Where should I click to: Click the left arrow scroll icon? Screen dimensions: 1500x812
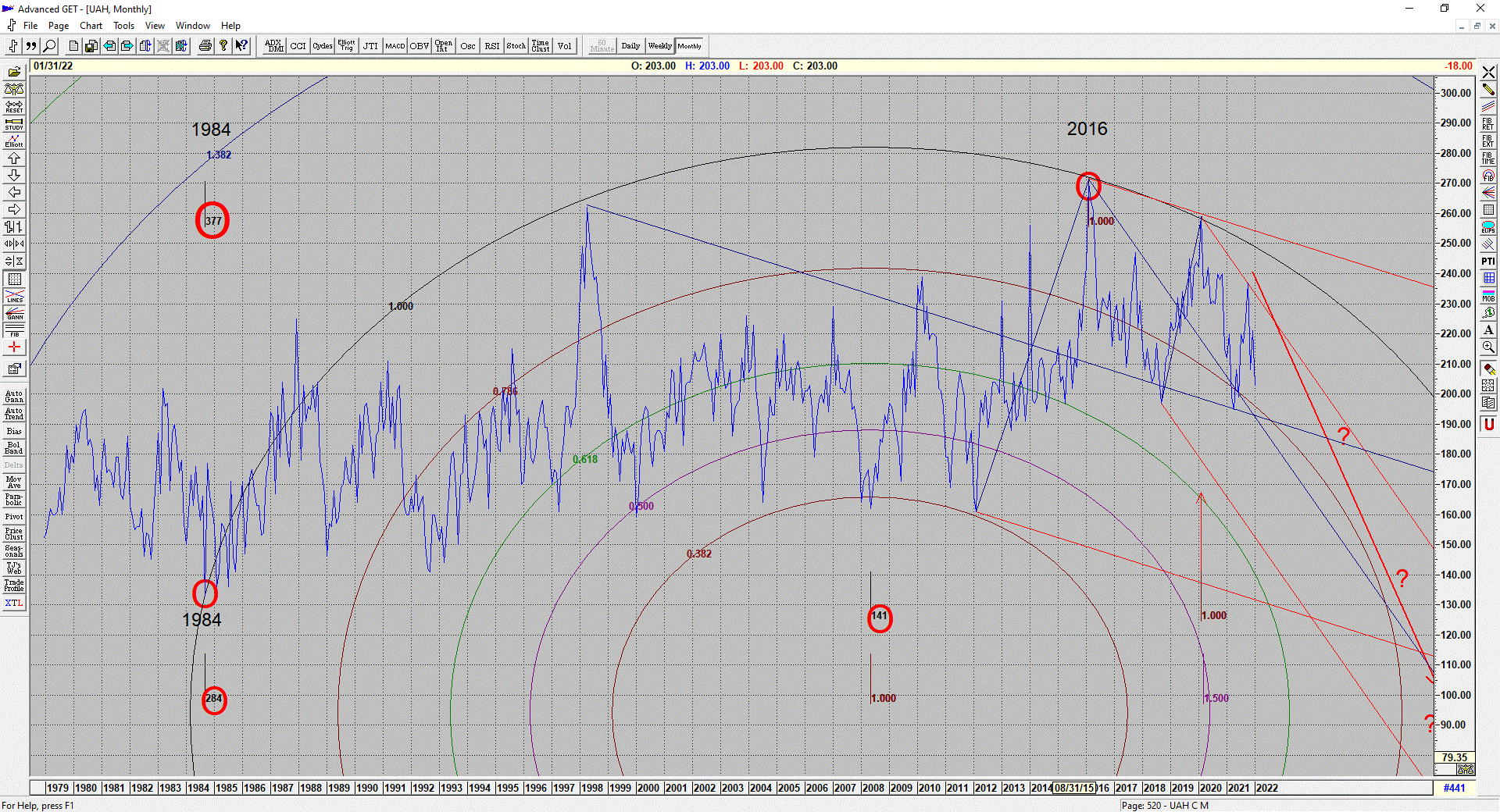(14, 193)
